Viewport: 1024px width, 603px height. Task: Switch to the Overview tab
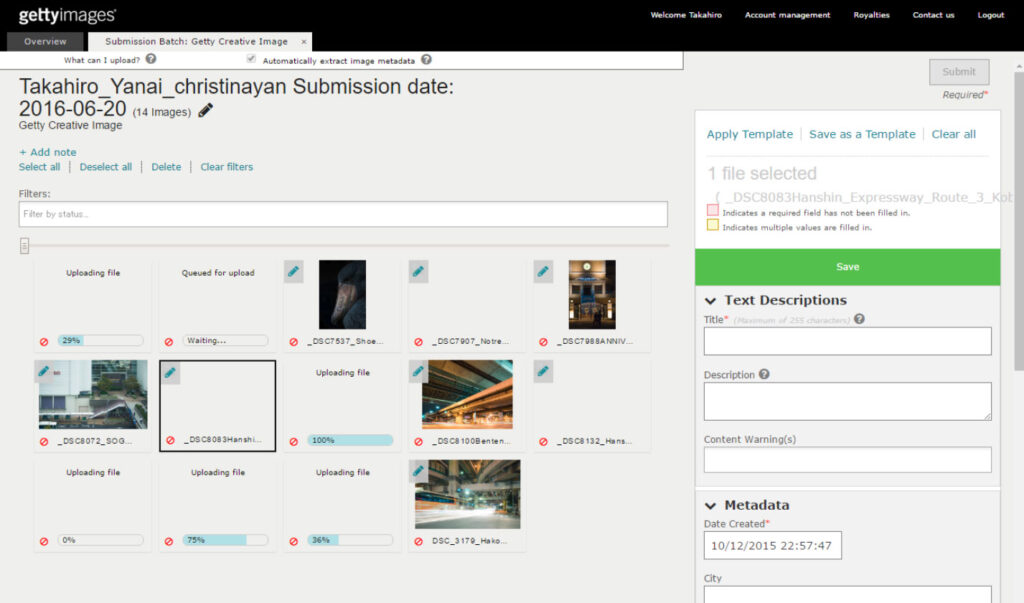tap(45, 41)
